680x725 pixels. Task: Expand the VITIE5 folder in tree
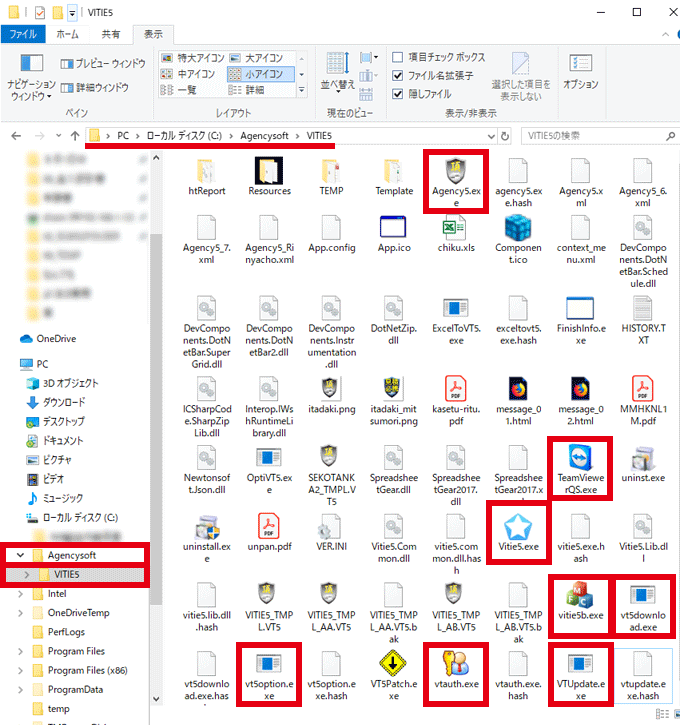pyautogui.click(x=26, y=574)
